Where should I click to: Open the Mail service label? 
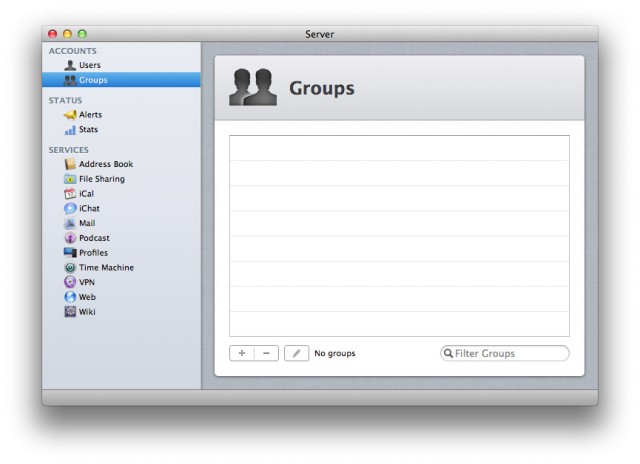(x=87, y=223)
